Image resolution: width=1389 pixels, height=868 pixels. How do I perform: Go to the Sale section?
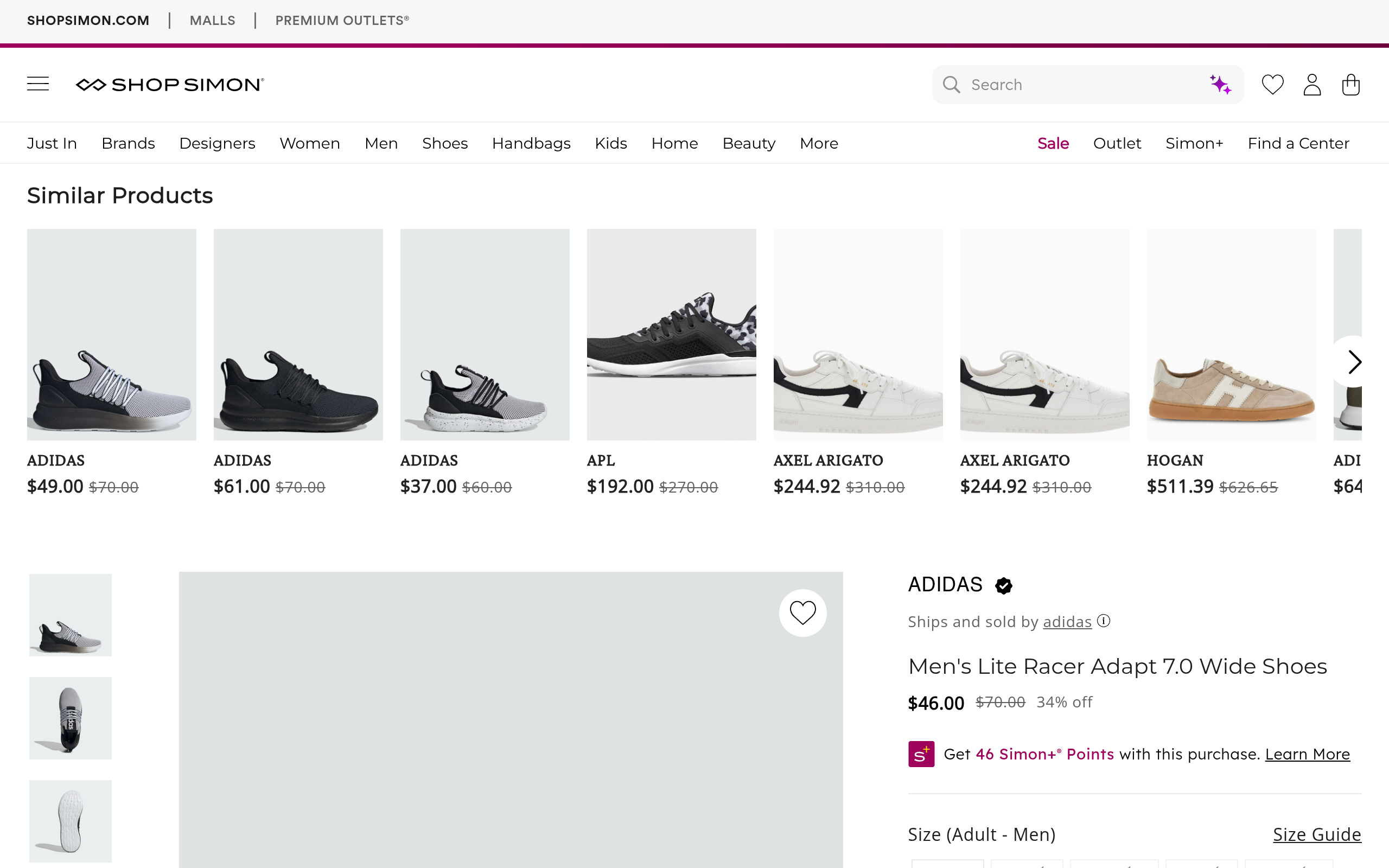point(1053,143)
